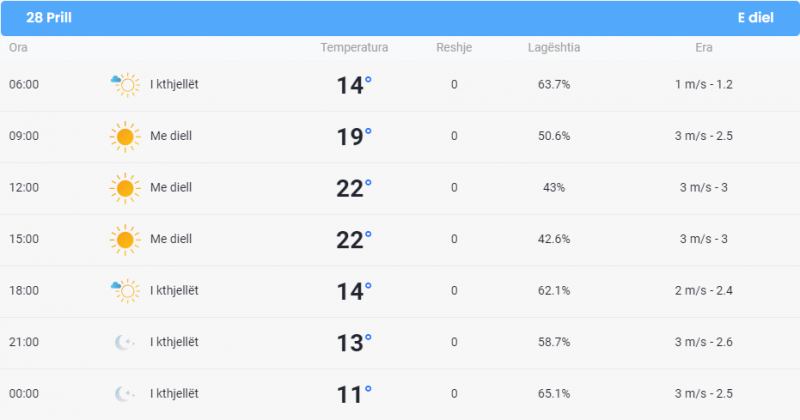Click the 2 m/s - 2.4 wind value

tap(704, 290)
